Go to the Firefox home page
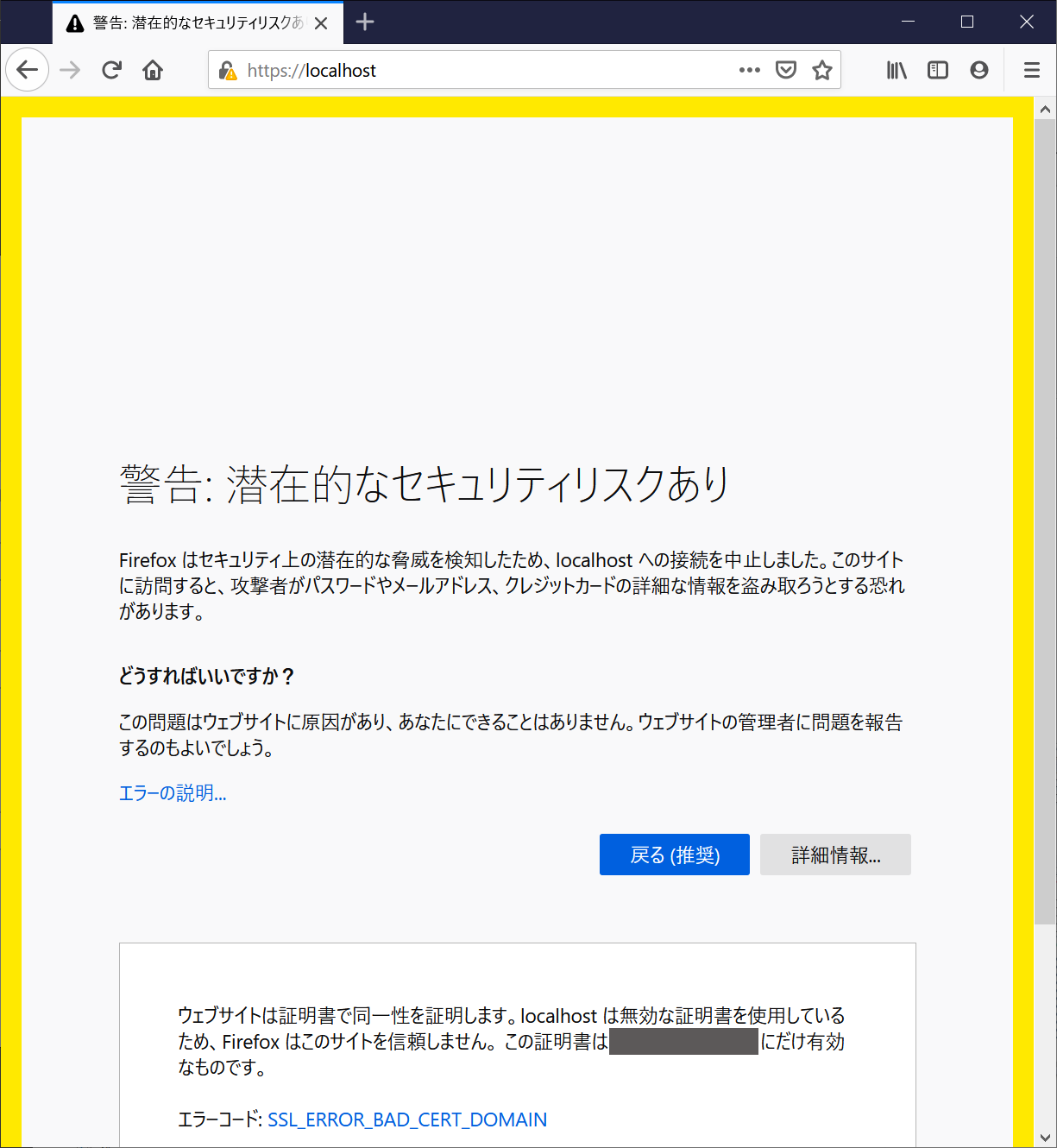 tap(153, 70)
